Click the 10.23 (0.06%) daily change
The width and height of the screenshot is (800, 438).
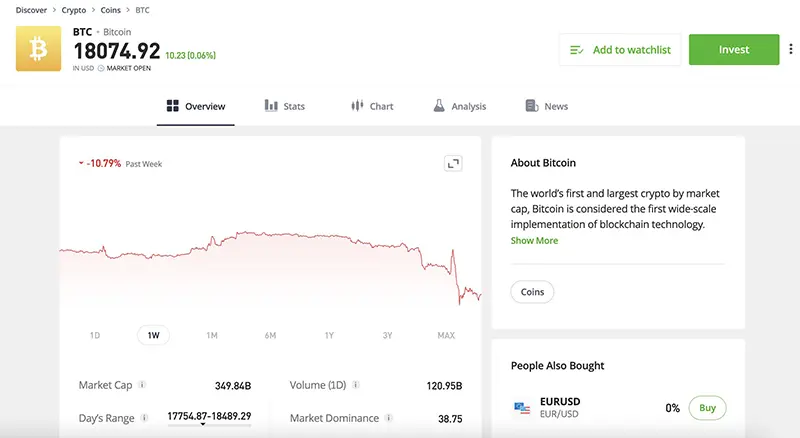click(x=190, y=55)
